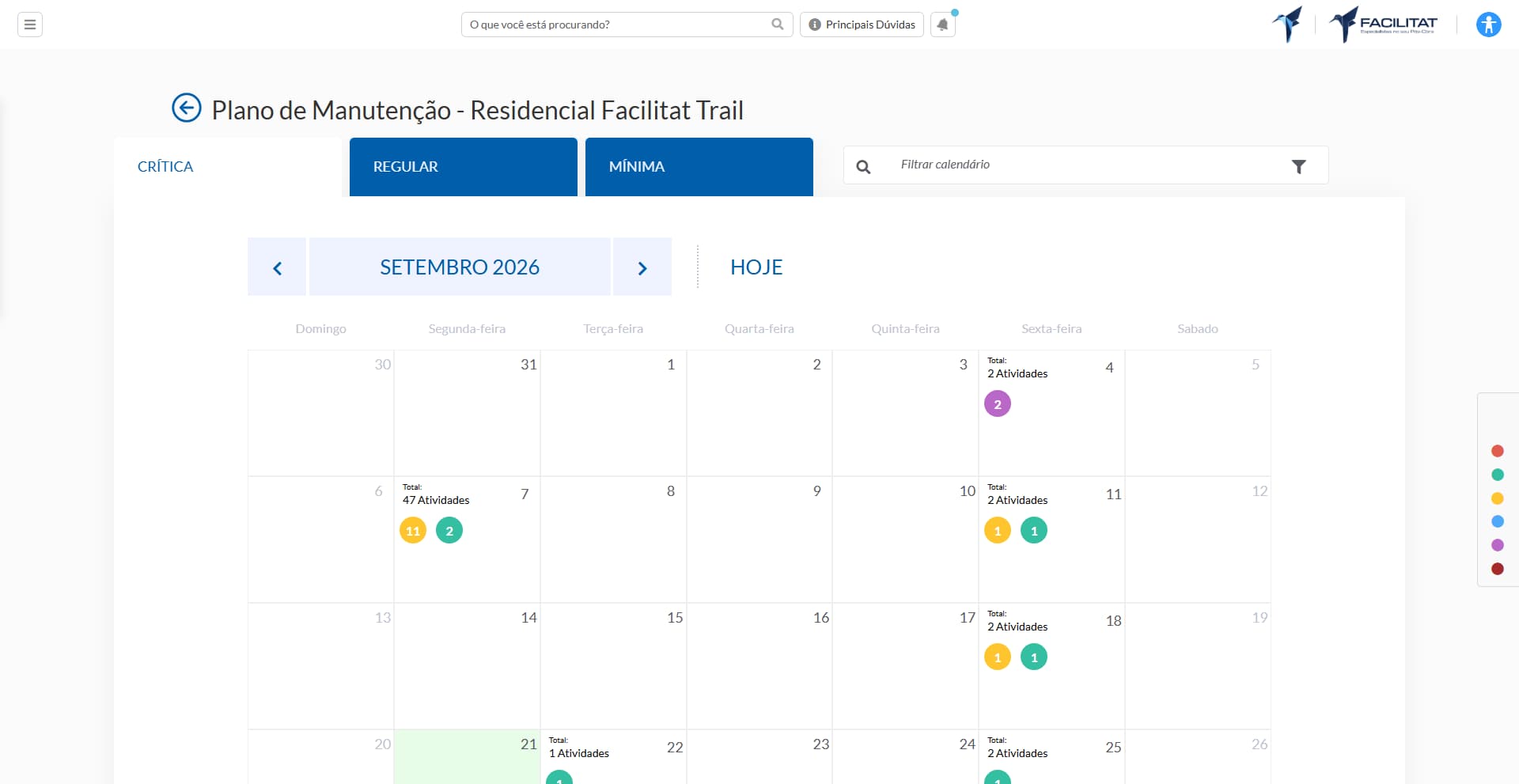1519x784 pixels.
Task: Click Principais Dúvidas button
Action: 862,25
